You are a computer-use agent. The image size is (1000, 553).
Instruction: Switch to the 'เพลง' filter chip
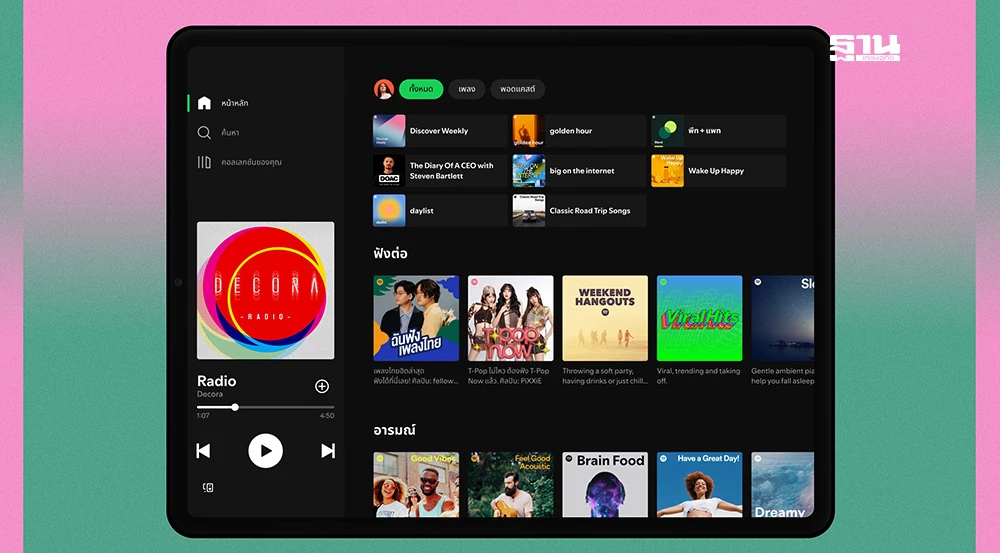coord(466,89)
